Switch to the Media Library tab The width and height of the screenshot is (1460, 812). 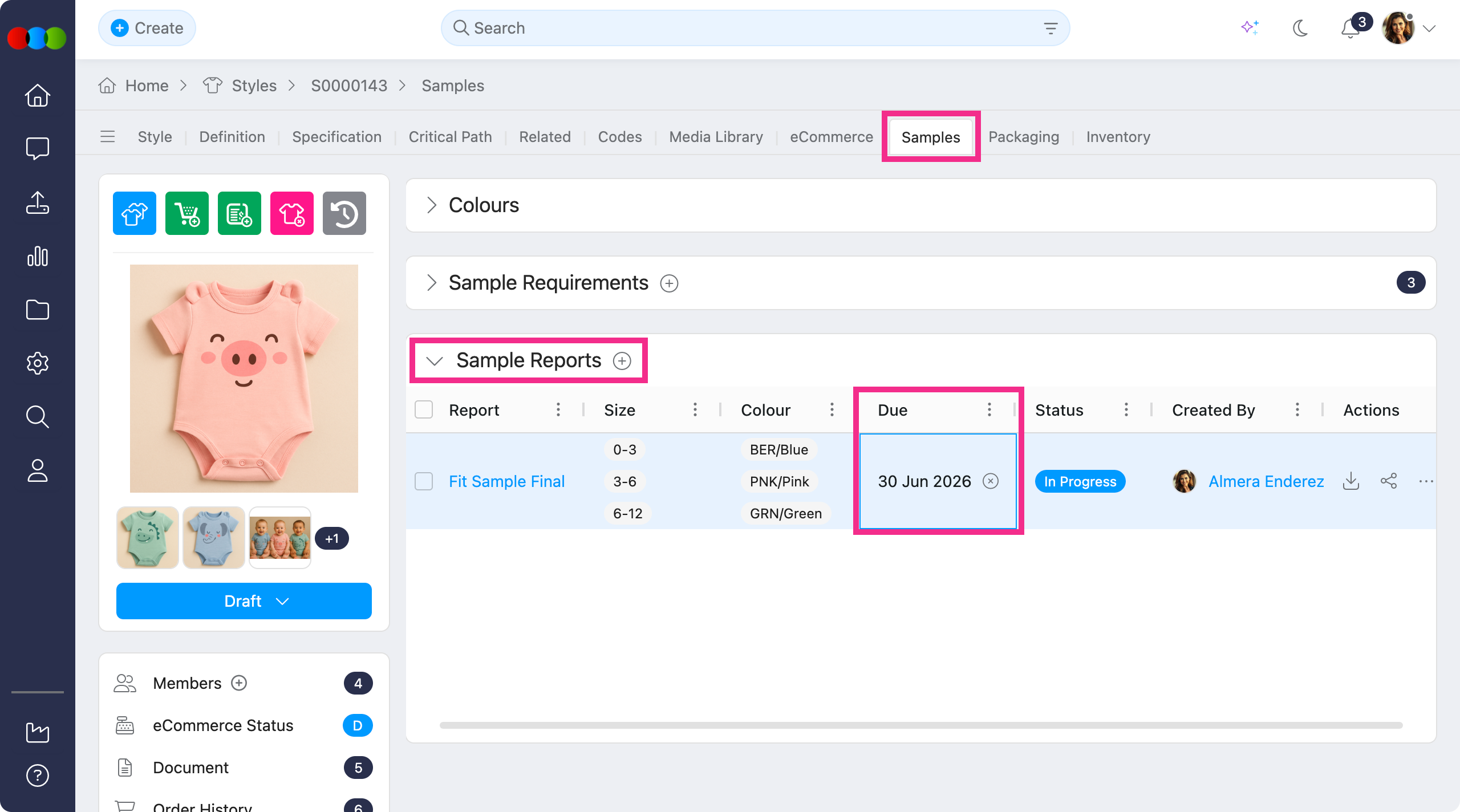(x=716, y=137)
